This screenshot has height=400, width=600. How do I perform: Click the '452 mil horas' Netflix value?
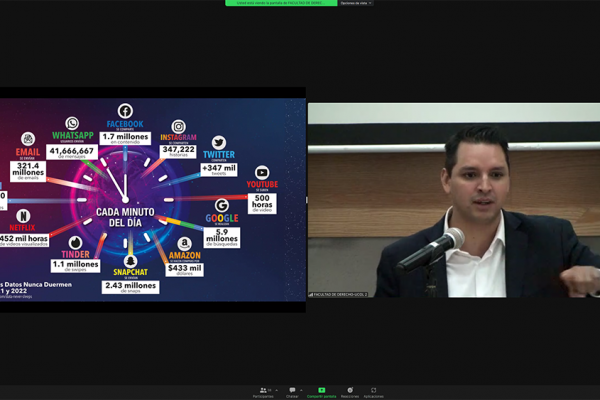[x=24, y=240]
